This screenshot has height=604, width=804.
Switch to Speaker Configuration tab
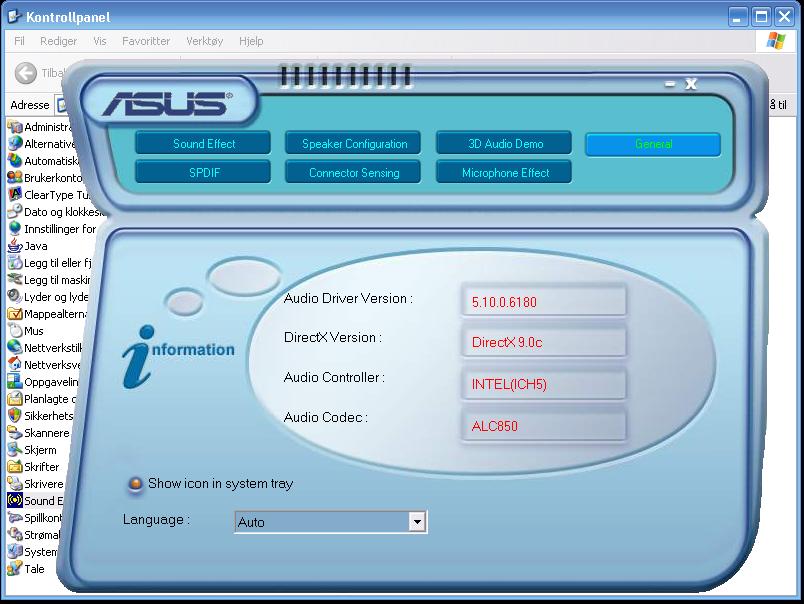(353, 144)
